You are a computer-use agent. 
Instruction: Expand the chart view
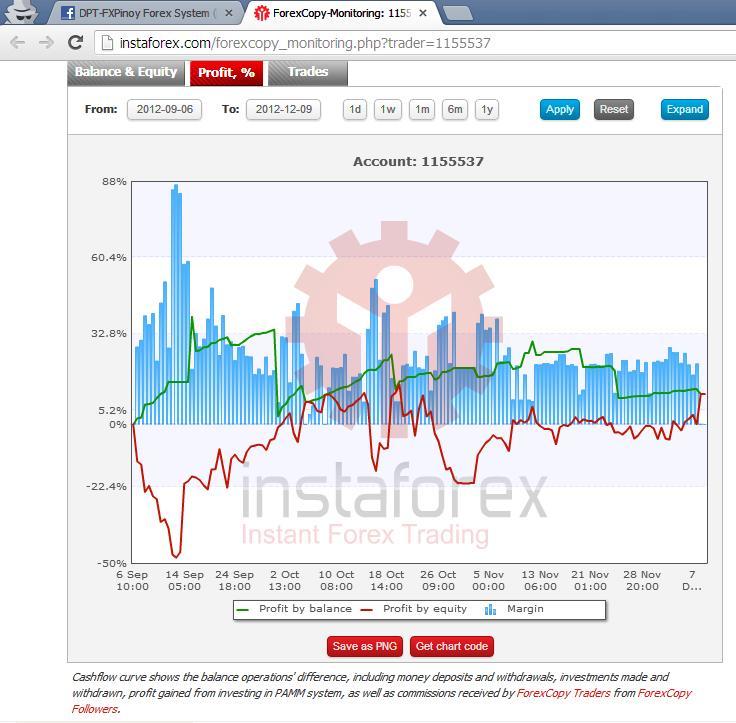(685, 109)
